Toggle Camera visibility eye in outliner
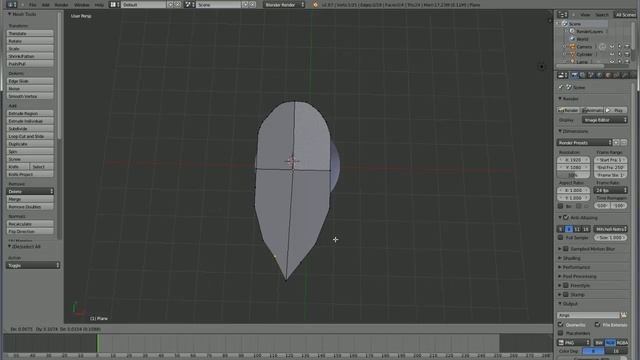This screenshot has width=640, height=360. tap(612, 47)
